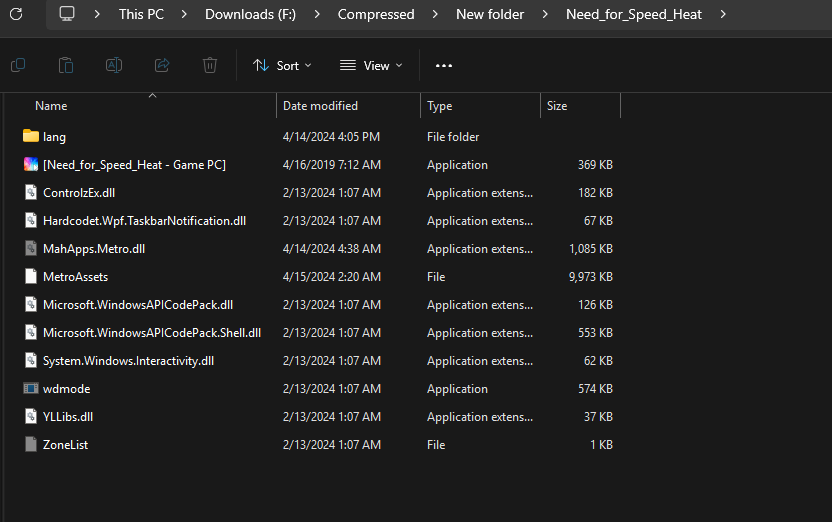This screenshot has height=522, width=832.
Task: Click the Share icon in toolbar
Action: (162, 65)
